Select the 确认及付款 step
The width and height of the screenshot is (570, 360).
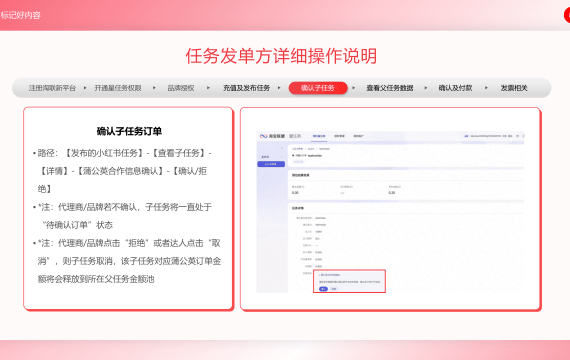point(455,88)
